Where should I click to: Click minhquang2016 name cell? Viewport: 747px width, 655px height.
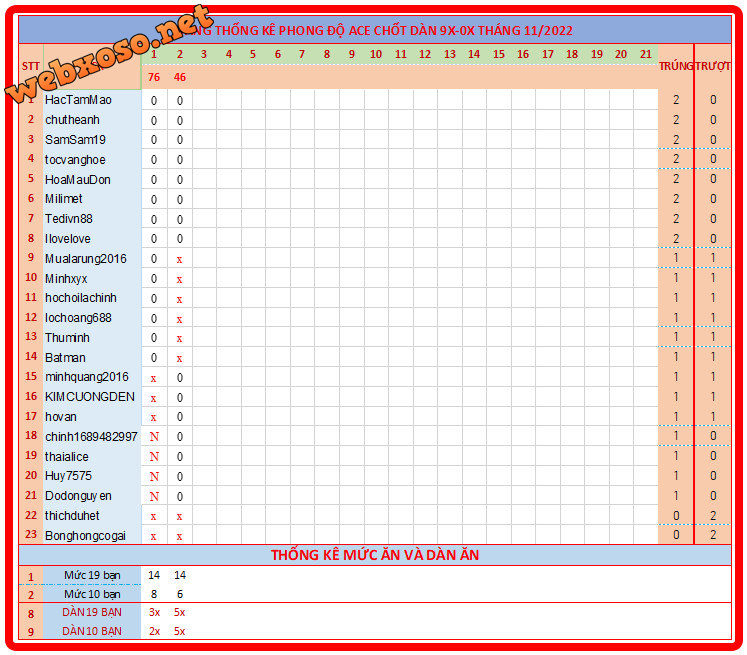pyautogui.click(x=87, y=377)
